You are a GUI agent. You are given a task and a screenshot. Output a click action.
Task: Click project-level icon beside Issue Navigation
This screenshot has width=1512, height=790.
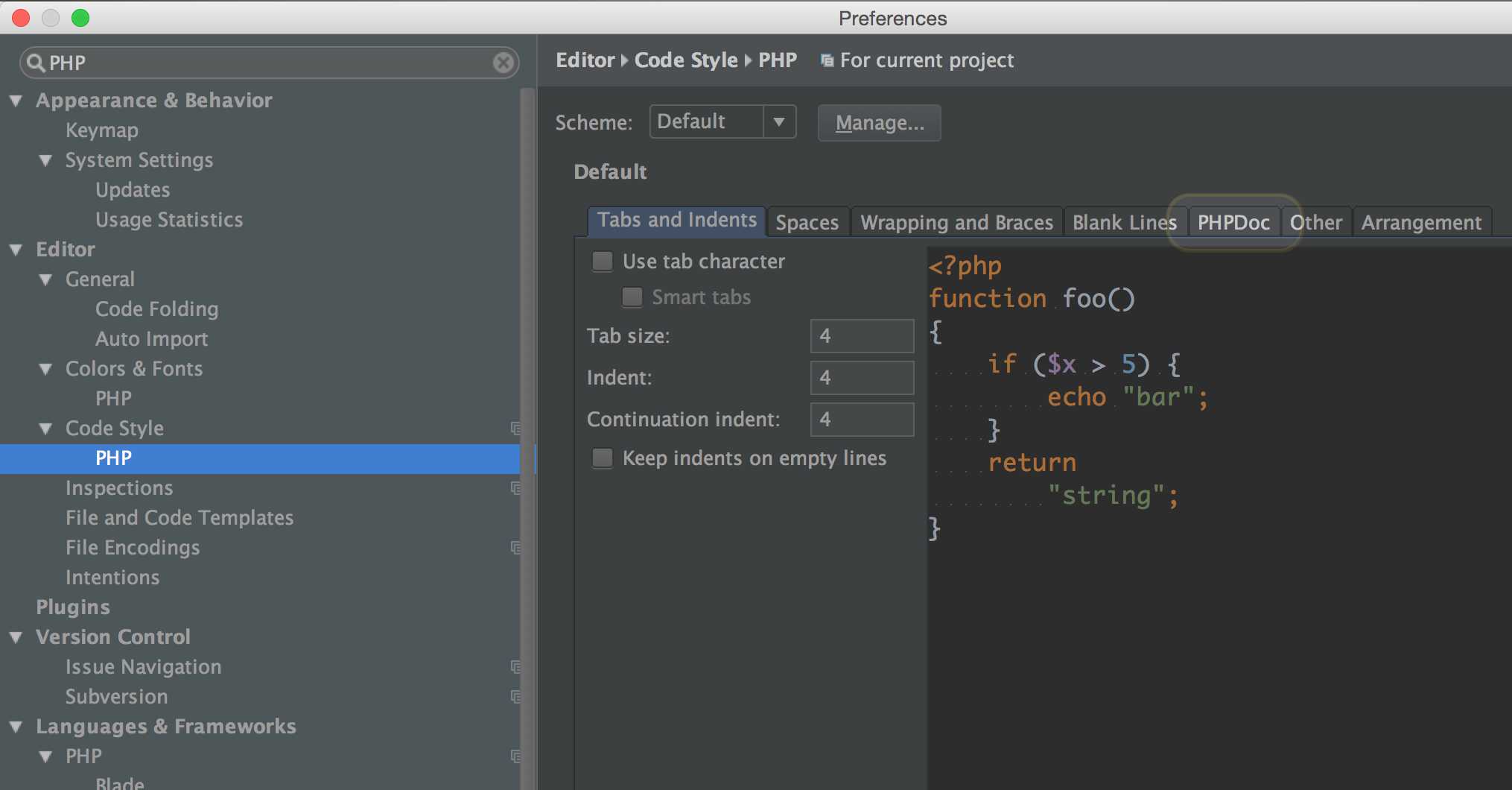(515, 666)
